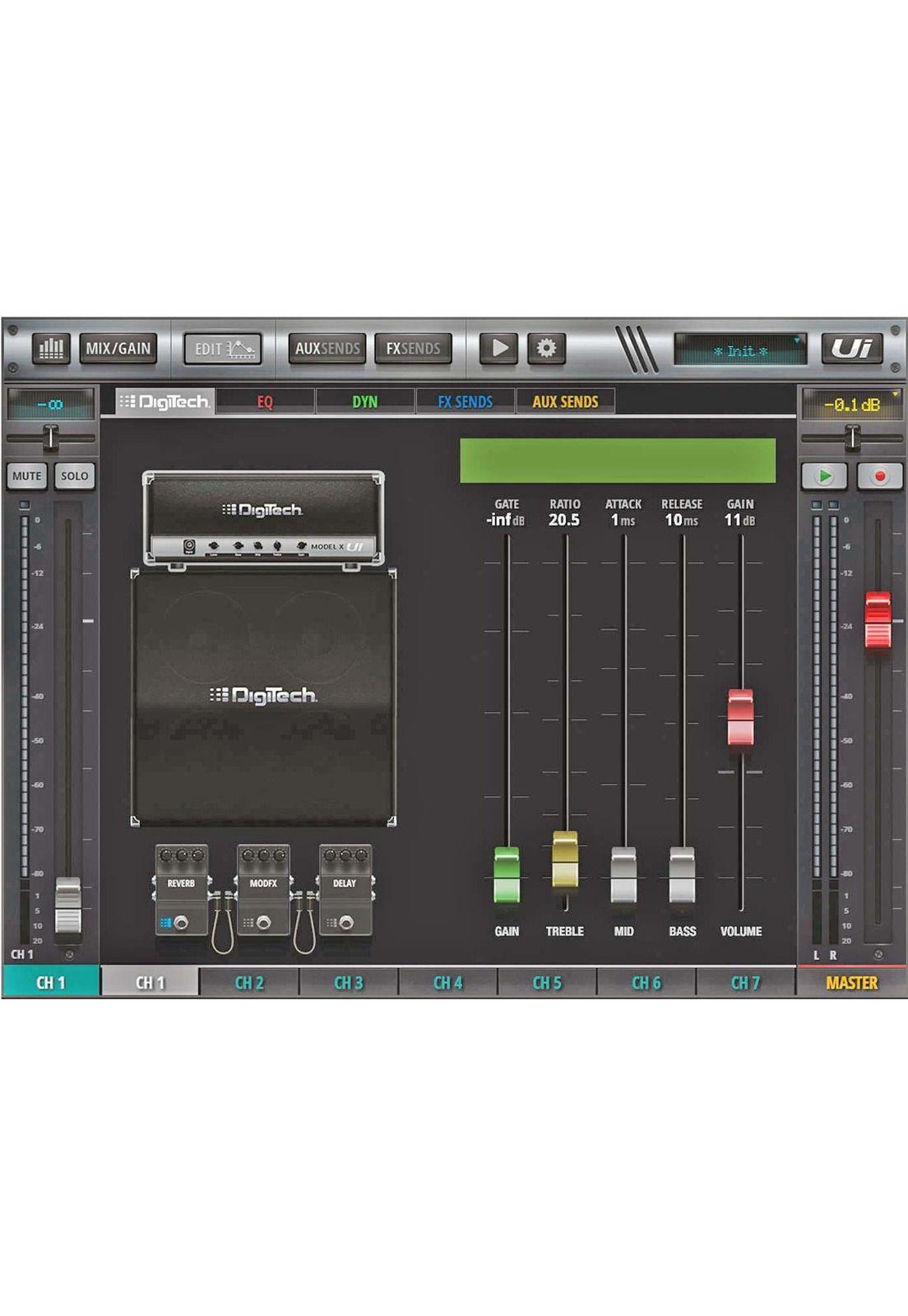Click the Ui logo button
908x1316 pixels.
click(x=852, y=348)
